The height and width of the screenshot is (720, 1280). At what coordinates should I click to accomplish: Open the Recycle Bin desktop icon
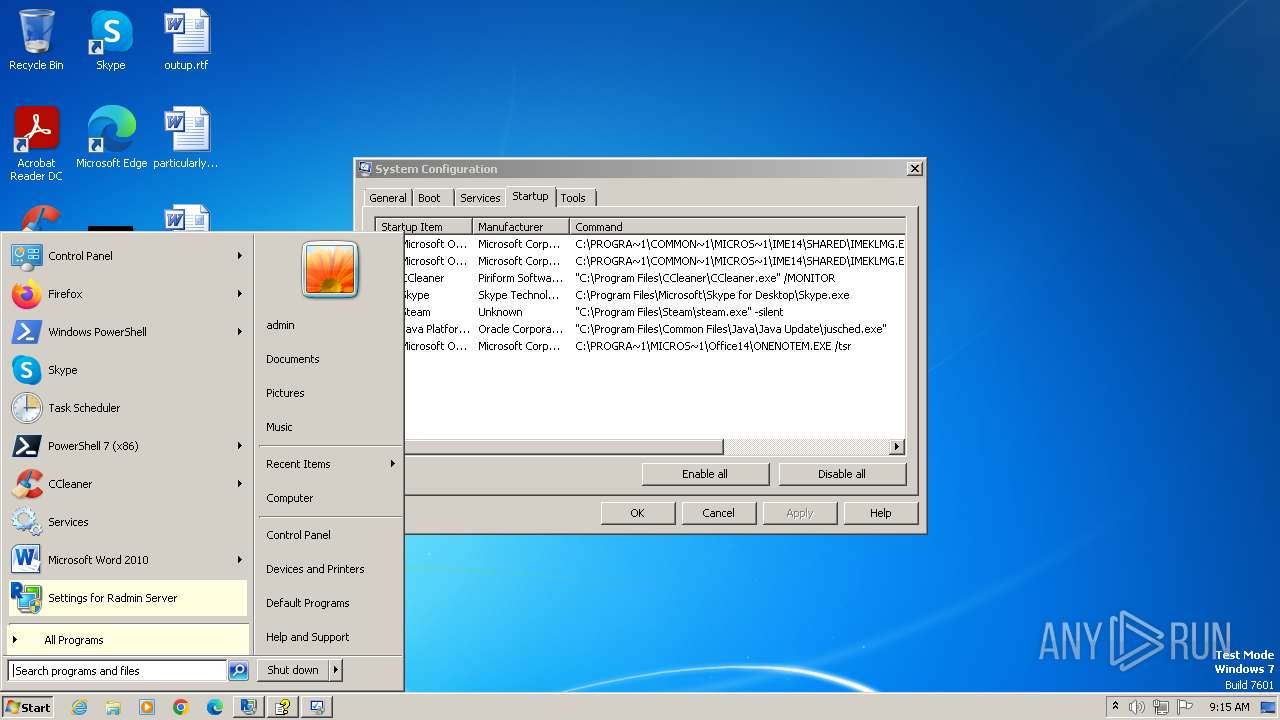(36, 41)
